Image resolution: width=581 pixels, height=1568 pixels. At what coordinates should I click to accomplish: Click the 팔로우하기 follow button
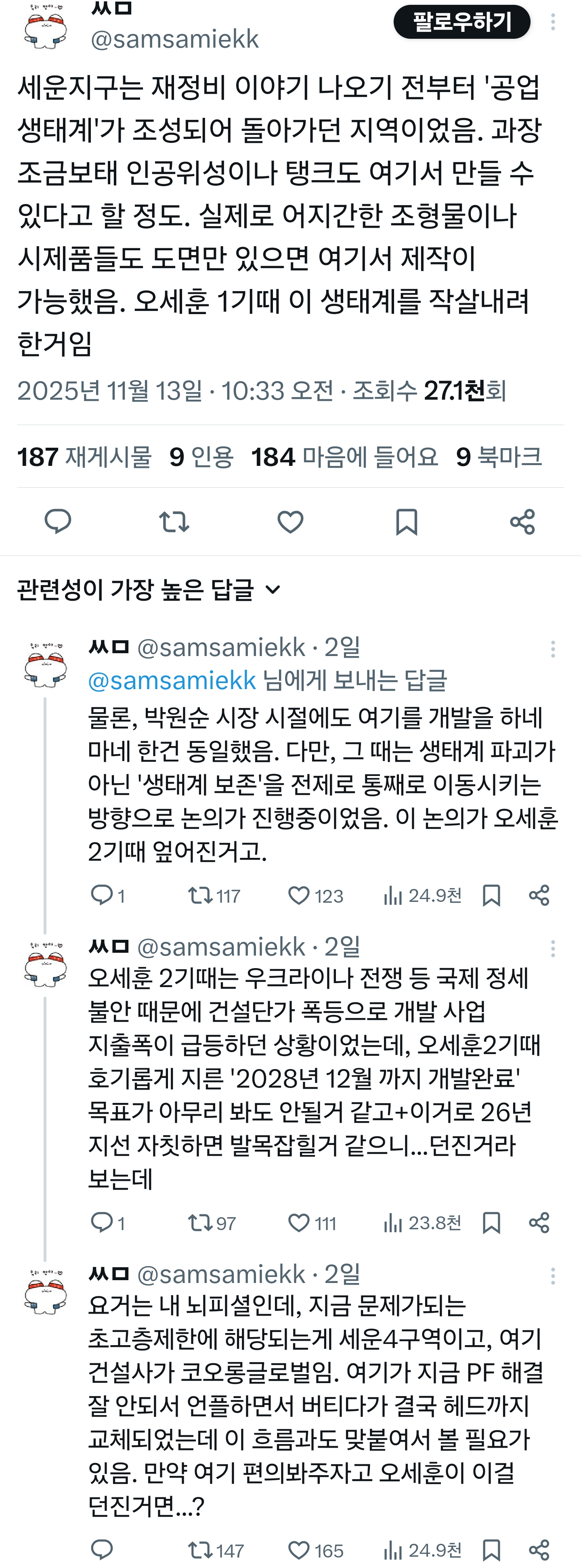pyautogui.click(x=461, y=22)
